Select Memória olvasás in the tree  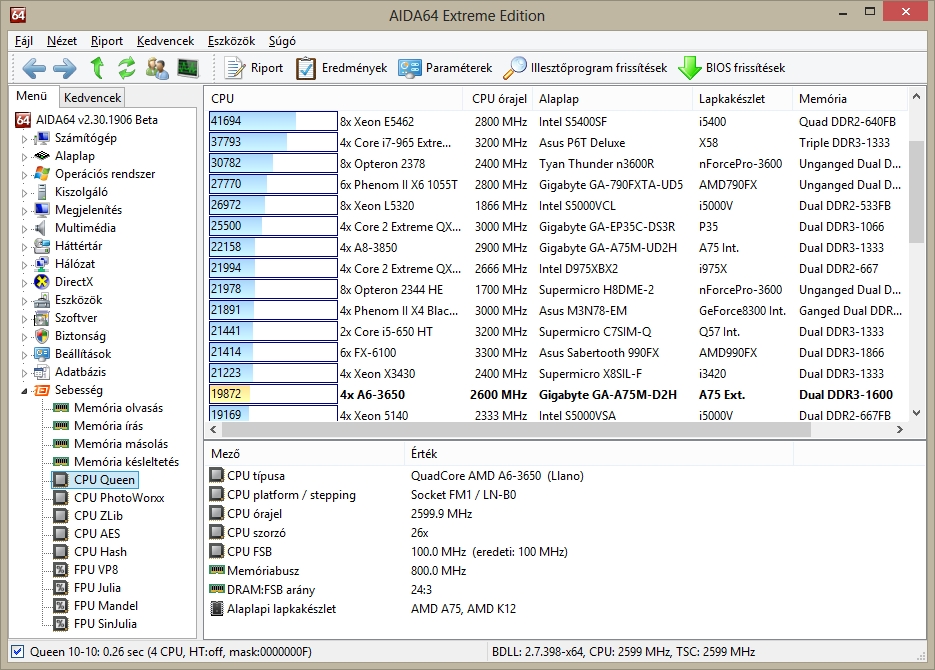118,408
